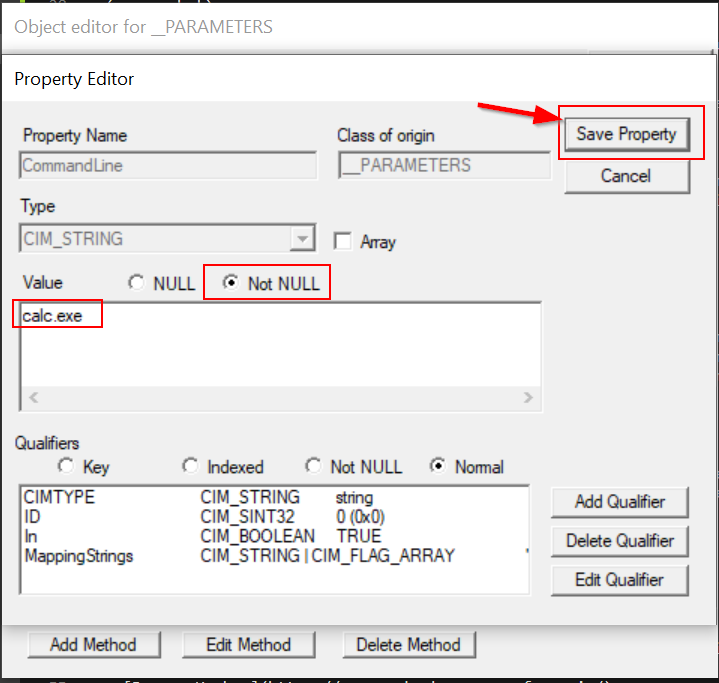Open the CIM_STRING type dropdown
This screenshot has width=719, height=683.
coord(300,239)
